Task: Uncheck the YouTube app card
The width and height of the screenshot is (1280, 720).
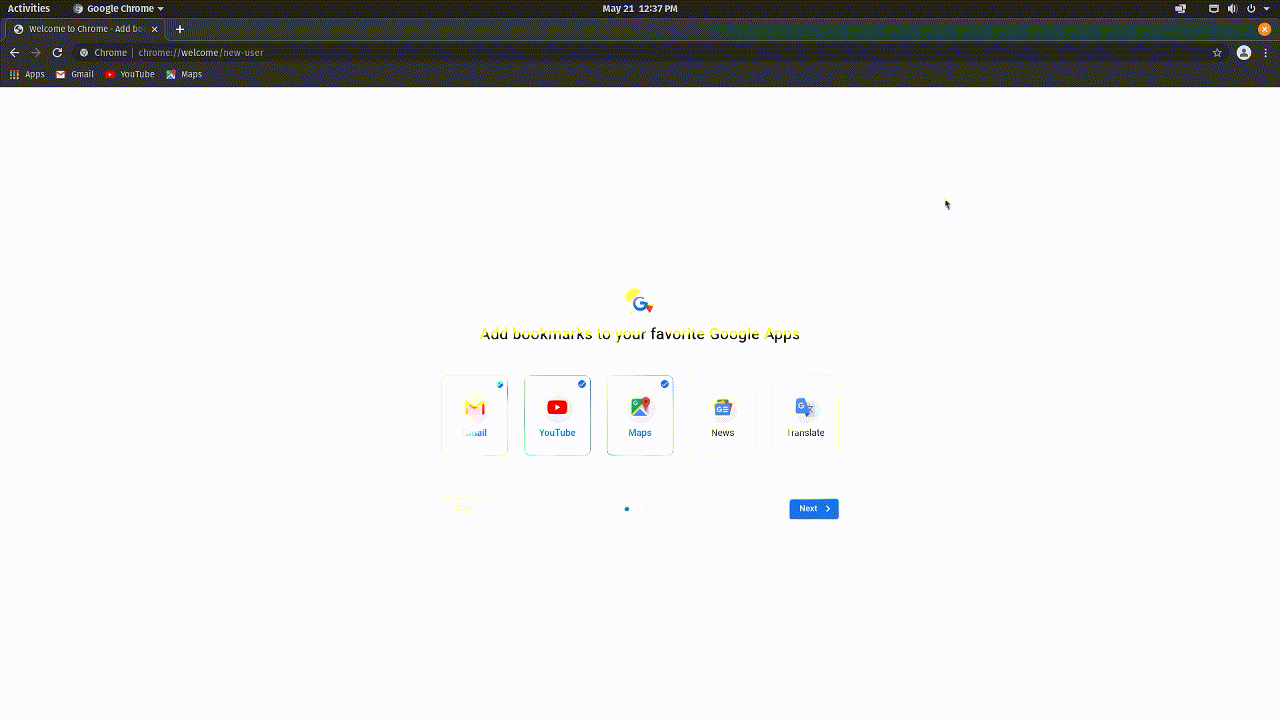Action: (x=557, y=415)
